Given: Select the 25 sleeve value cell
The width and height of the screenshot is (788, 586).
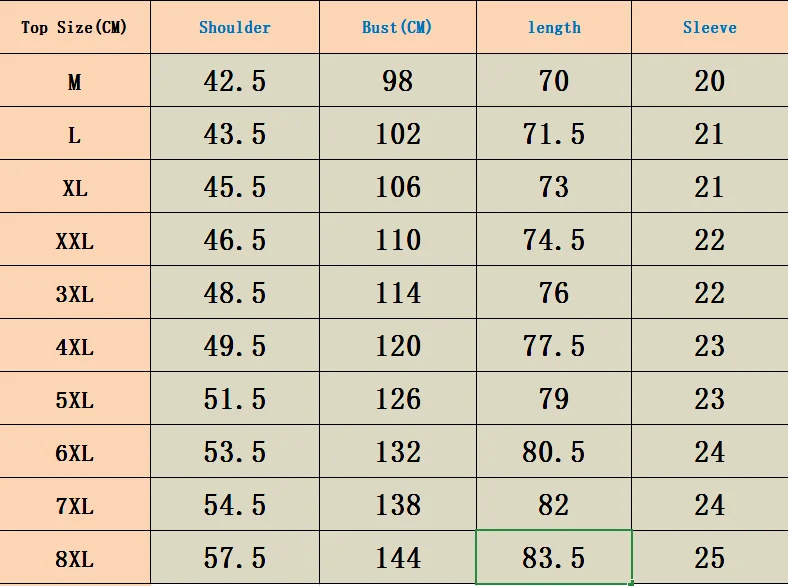Looking at the screenshot, I should click(x=710, y=557).
